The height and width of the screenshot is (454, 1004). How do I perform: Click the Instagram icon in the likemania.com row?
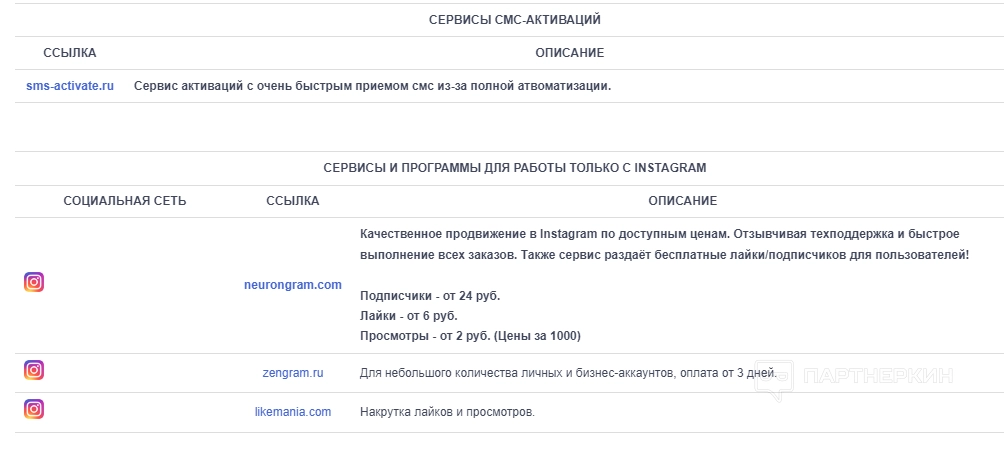(x=34, y=408)
